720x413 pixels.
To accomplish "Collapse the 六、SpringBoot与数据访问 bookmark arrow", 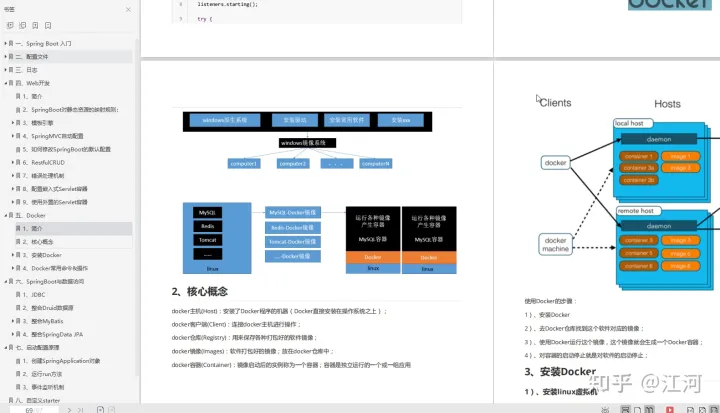I will (x=6, y=281).
